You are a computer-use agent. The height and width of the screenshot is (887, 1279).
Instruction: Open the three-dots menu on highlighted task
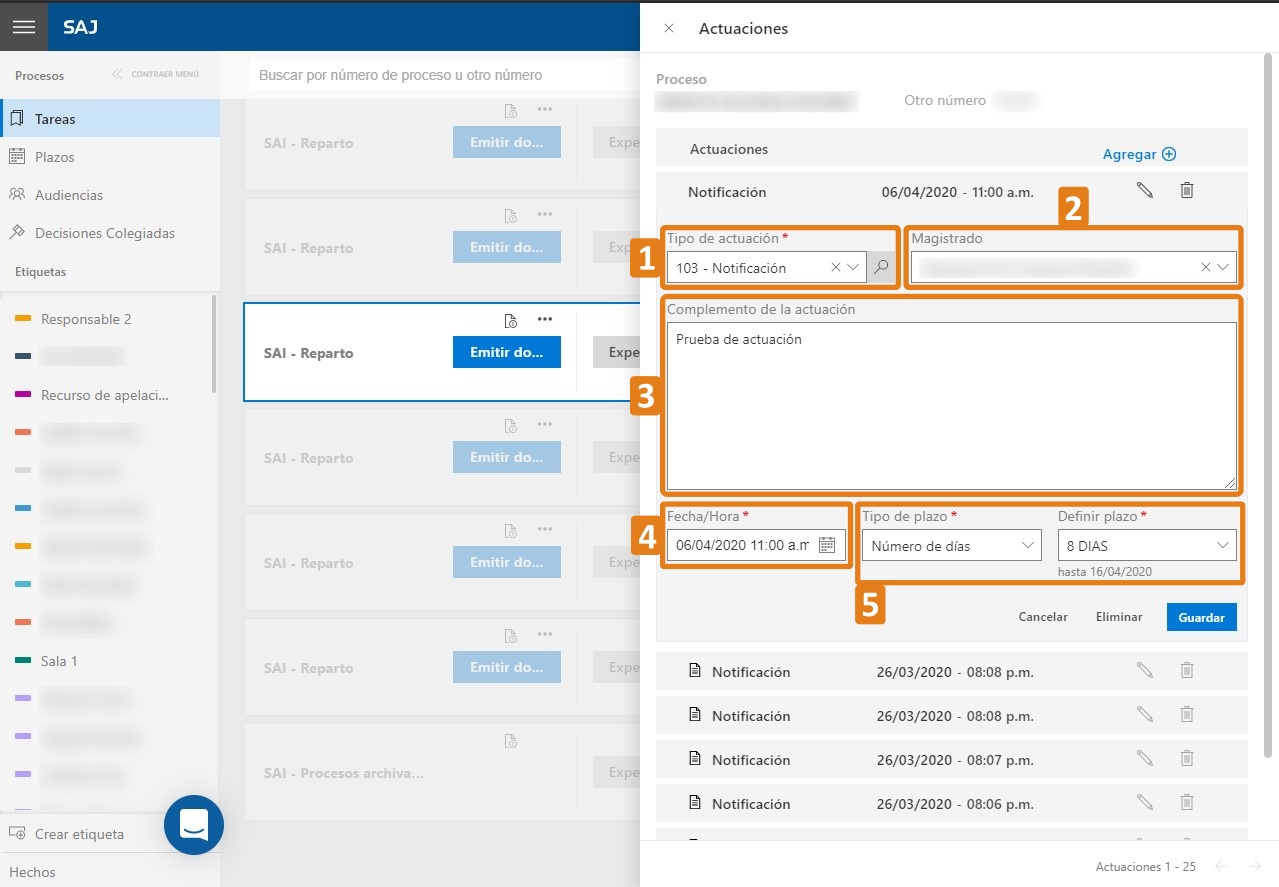[545, 320]
